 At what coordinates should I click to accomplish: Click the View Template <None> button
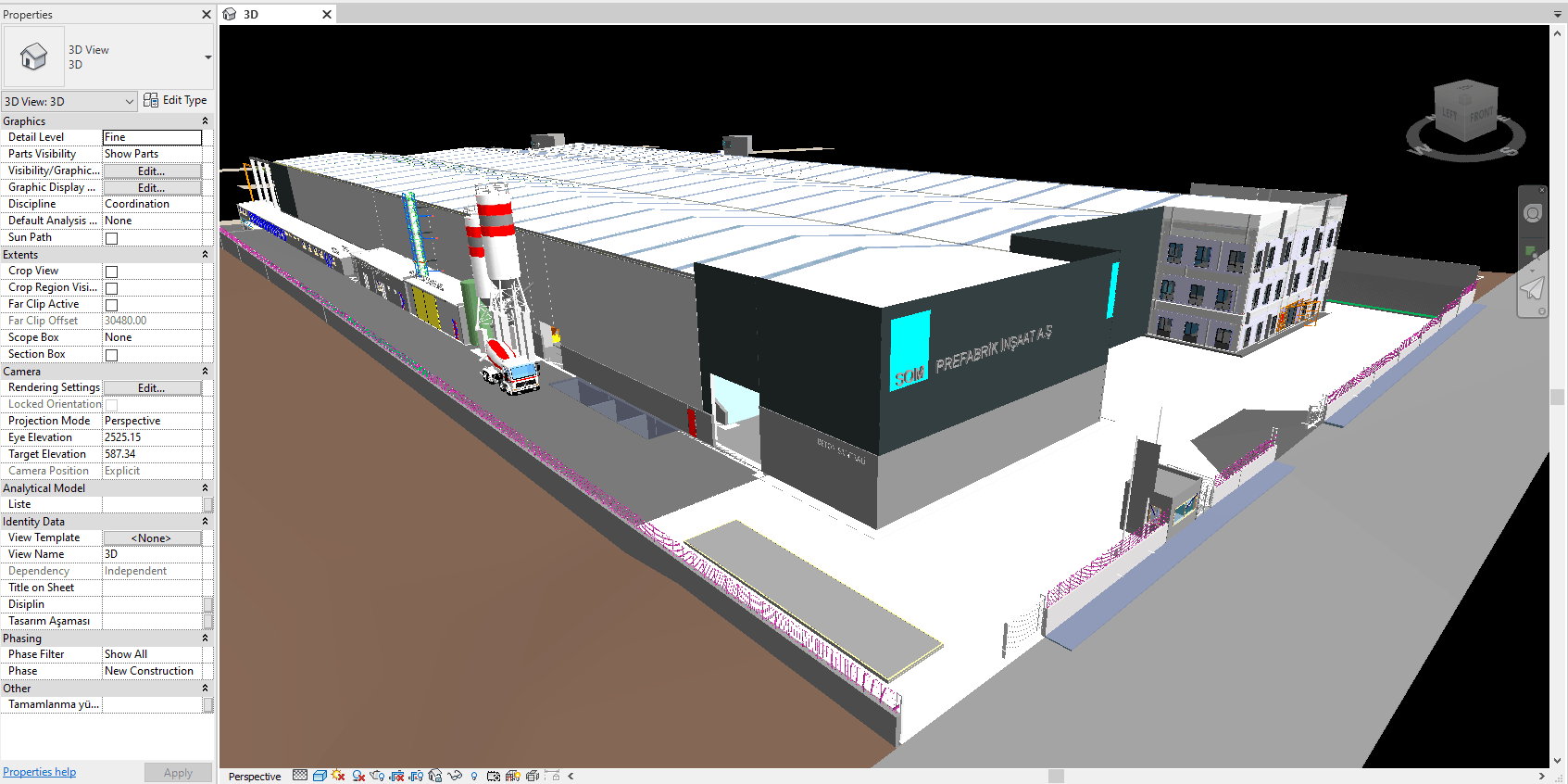[152, 538]
